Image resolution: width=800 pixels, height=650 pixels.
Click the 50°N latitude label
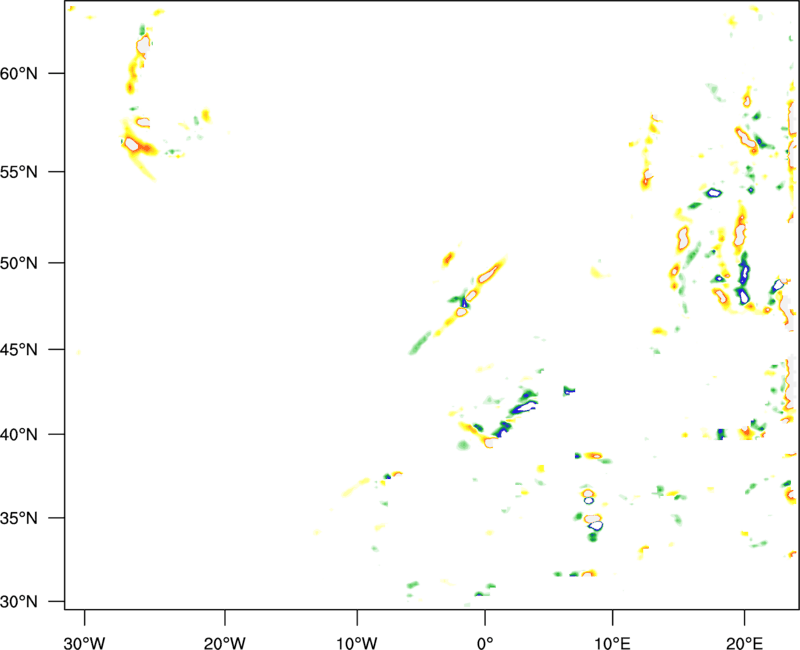[x=19, y=263]
